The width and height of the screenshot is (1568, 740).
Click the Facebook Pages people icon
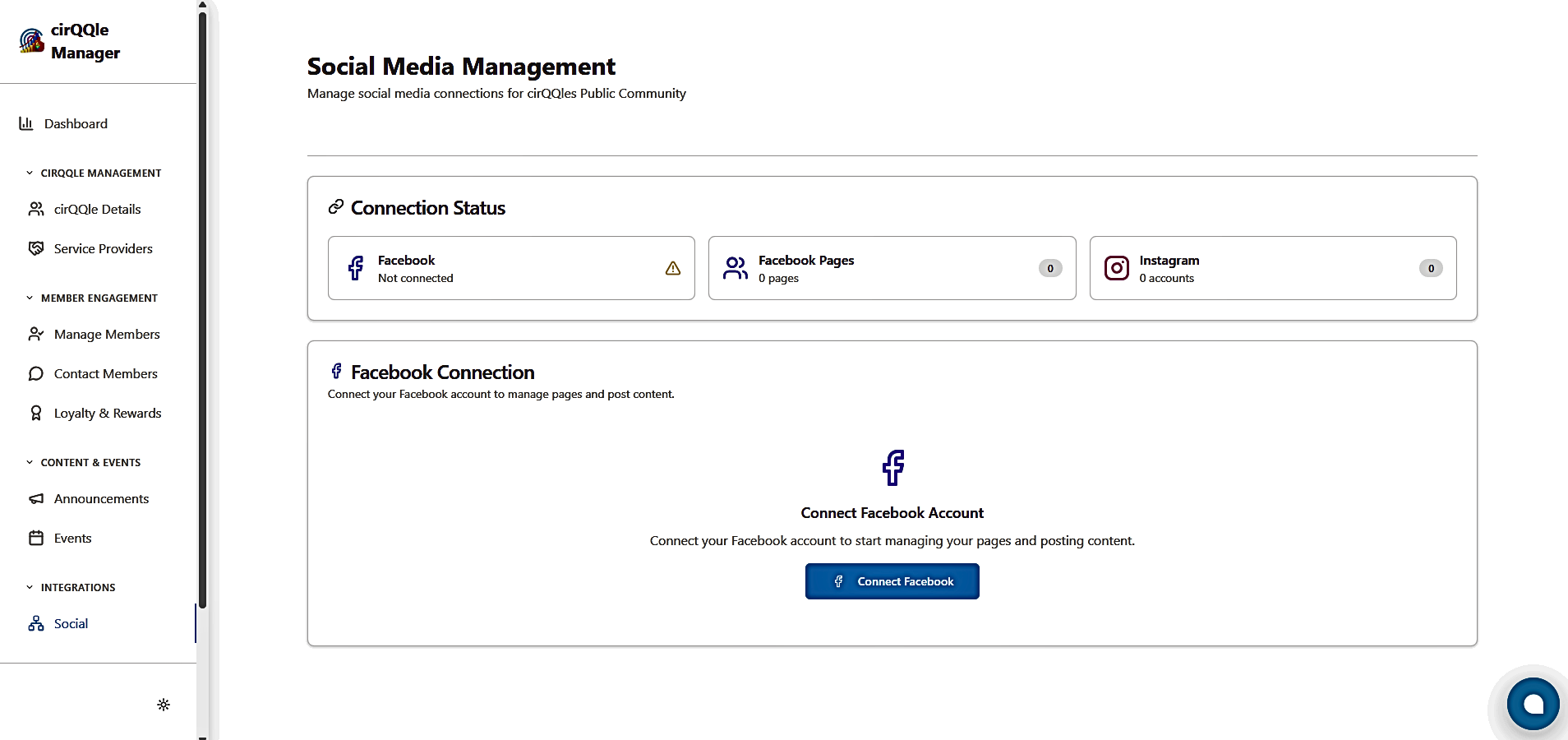coord(736,268)
